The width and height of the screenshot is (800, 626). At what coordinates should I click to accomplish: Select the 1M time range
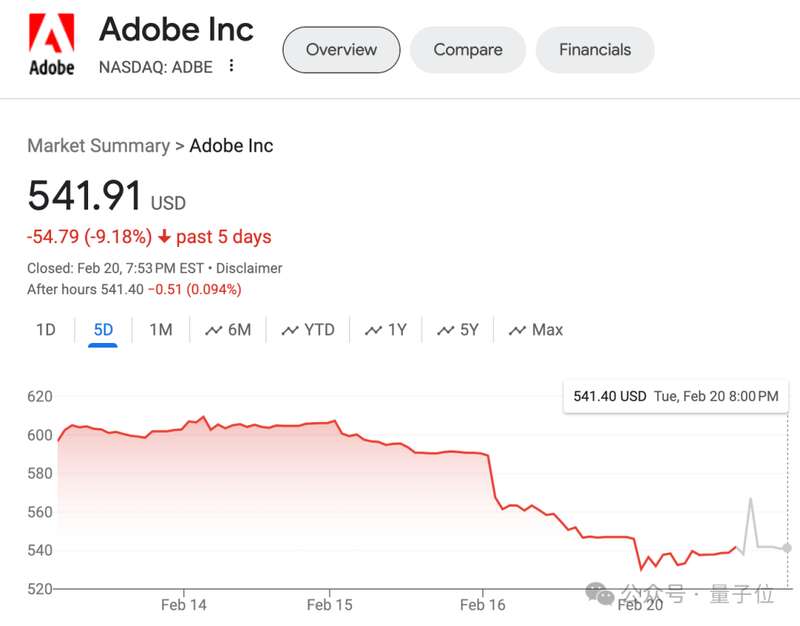(160, 330)
